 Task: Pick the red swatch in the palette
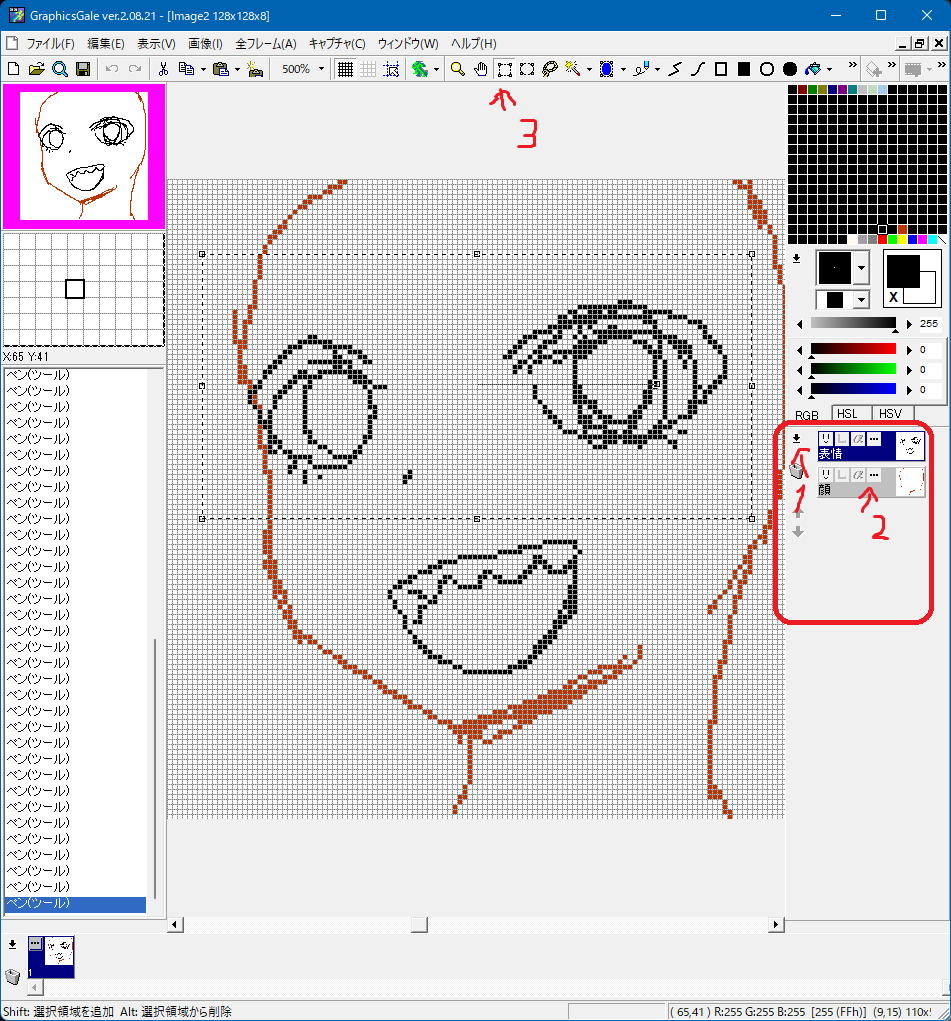click(x=883, y=239)
